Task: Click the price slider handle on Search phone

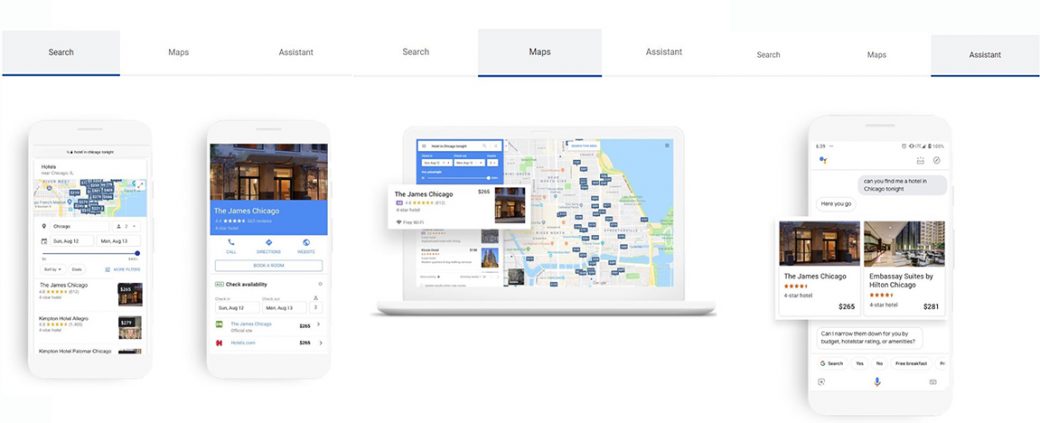Action: (137, 253)
